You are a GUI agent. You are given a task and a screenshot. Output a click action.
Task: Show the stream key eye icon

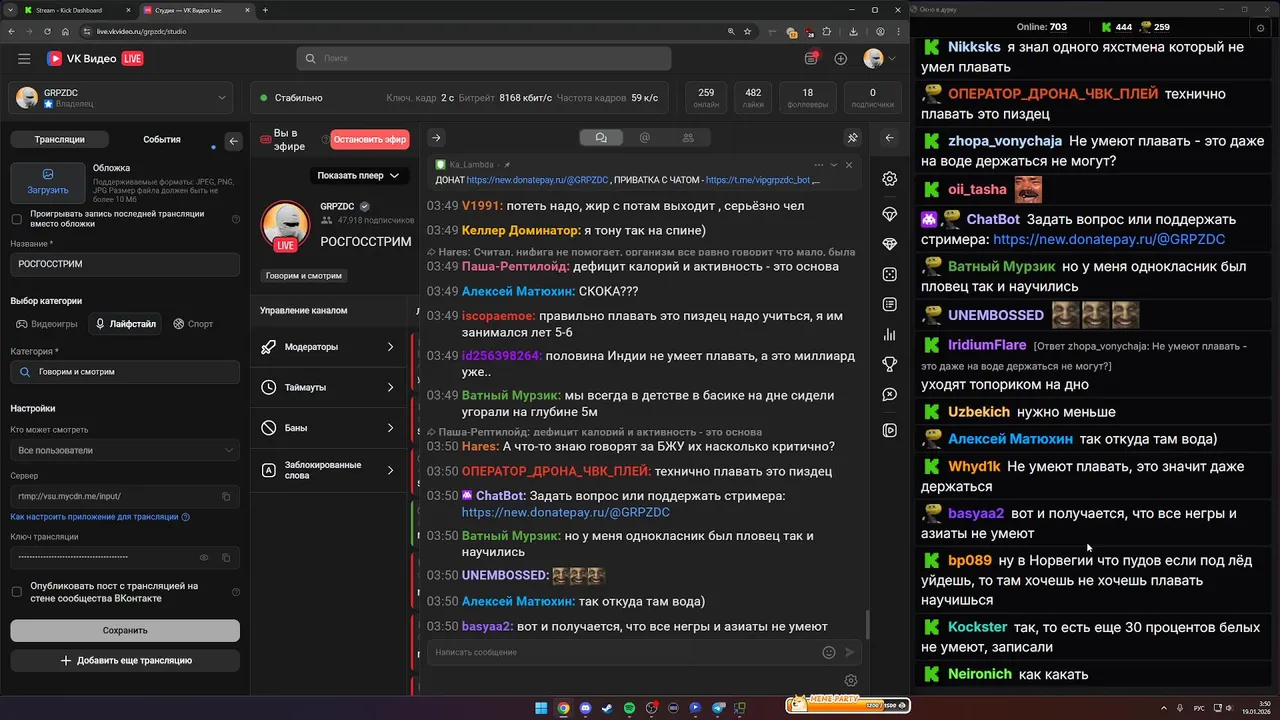pos(204,557)
